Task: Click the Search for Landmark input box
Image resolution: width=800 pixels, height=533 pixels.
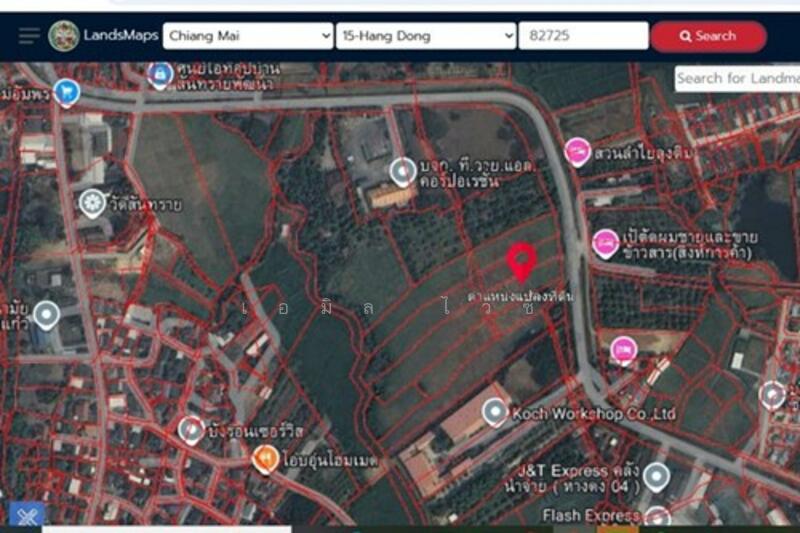Action: click(737, 78)
